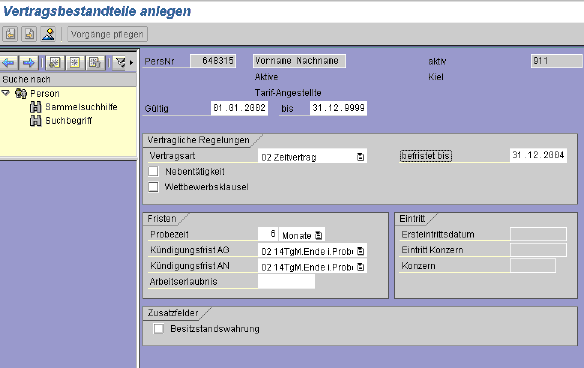Select Suchbegriff in the search tree
Screen dimensions: 584x368
[69, 121]
